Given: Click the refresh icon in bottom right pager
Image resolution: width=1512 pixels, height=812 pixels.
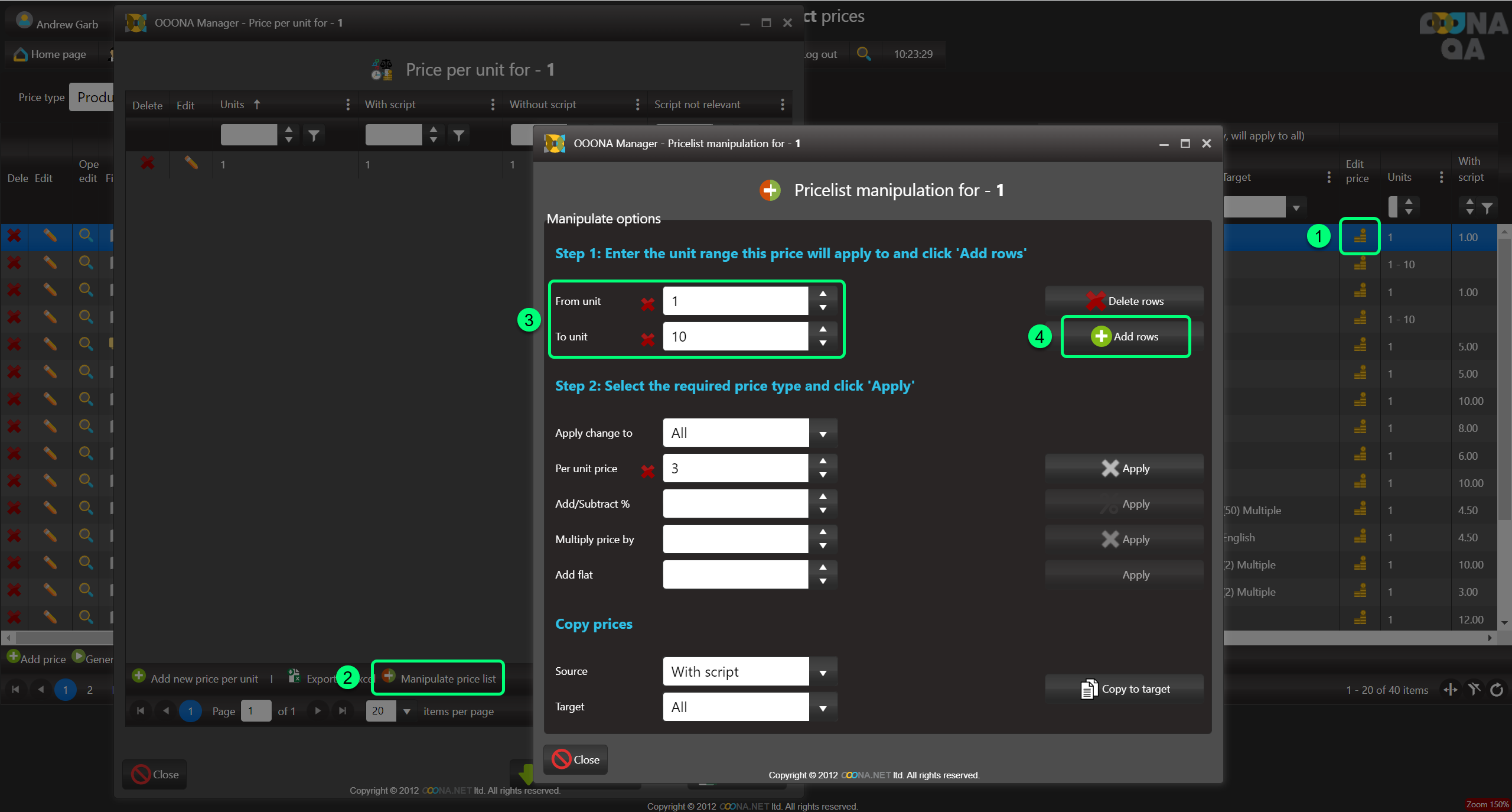Looking at the screenshot, I should click(x=1497, y=689).
